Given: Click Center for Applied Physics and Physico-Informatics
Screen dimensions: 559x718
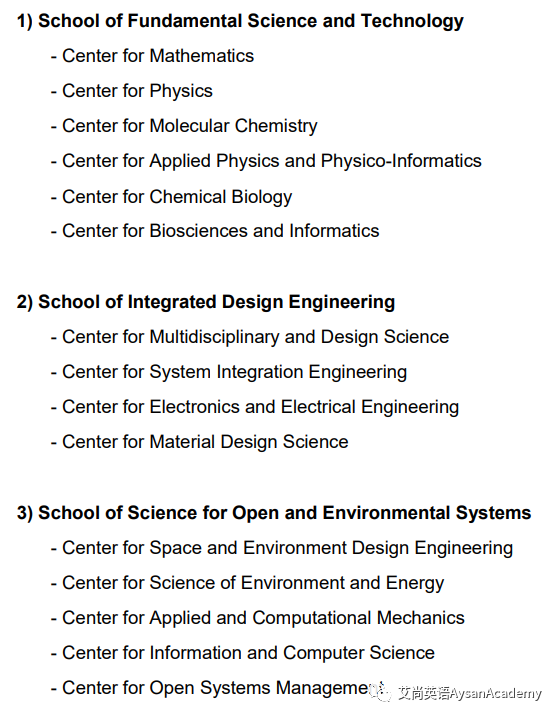Looking at the screenshot, I should [266, 161].
